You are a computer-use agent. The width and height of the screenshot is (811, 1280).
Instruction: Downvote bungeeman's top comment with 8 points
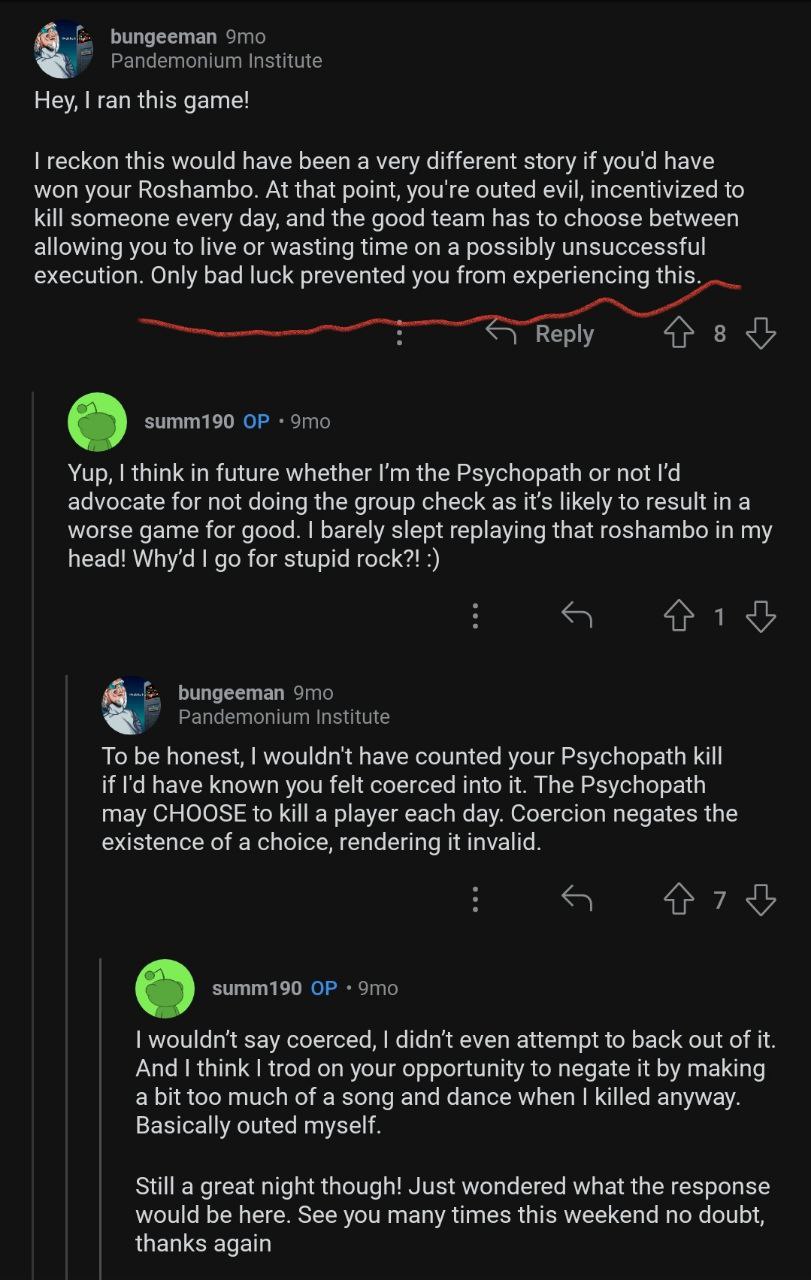761,333
